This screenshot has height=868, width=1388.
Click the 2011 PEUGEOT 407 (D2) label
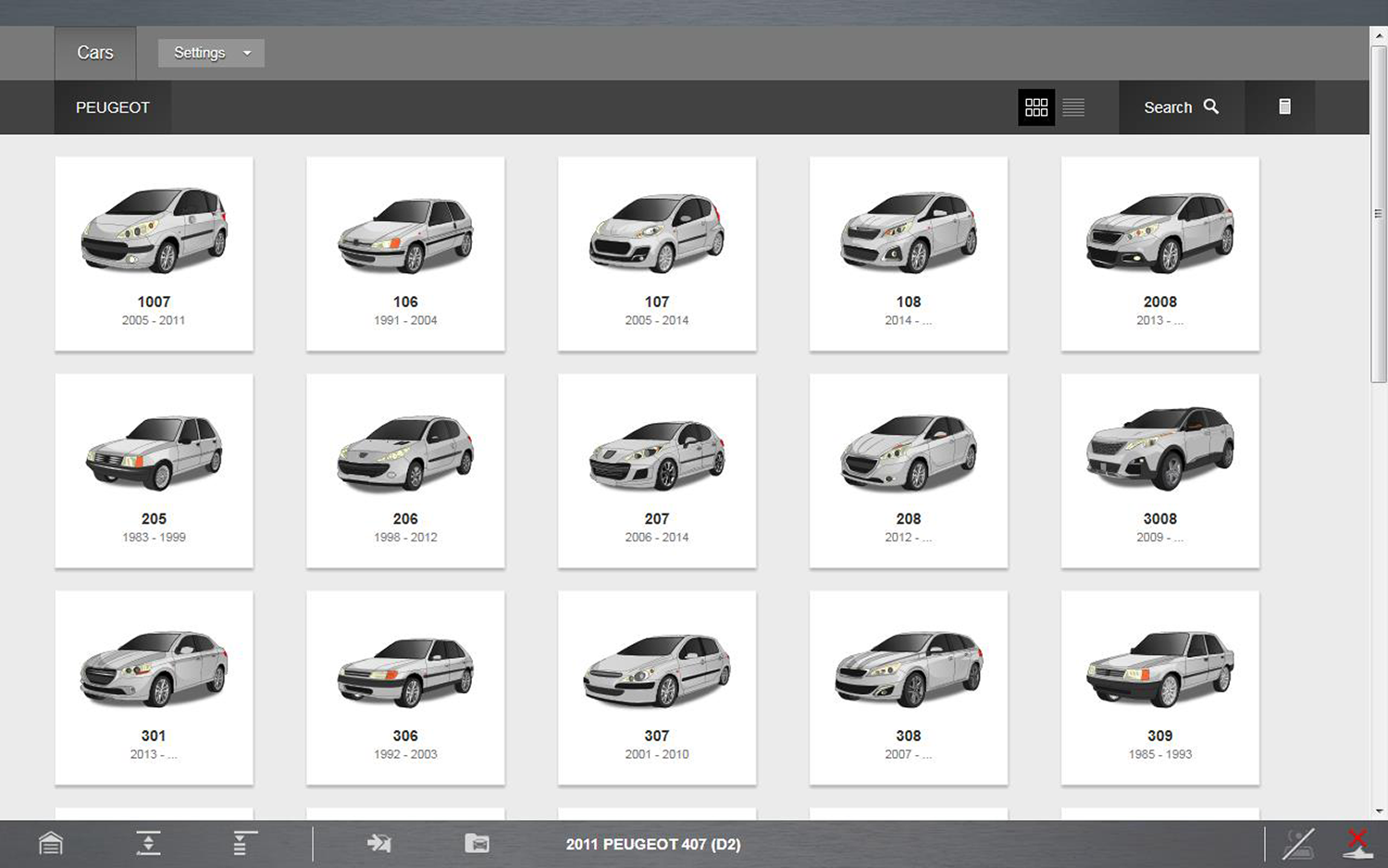click(653, 844)
